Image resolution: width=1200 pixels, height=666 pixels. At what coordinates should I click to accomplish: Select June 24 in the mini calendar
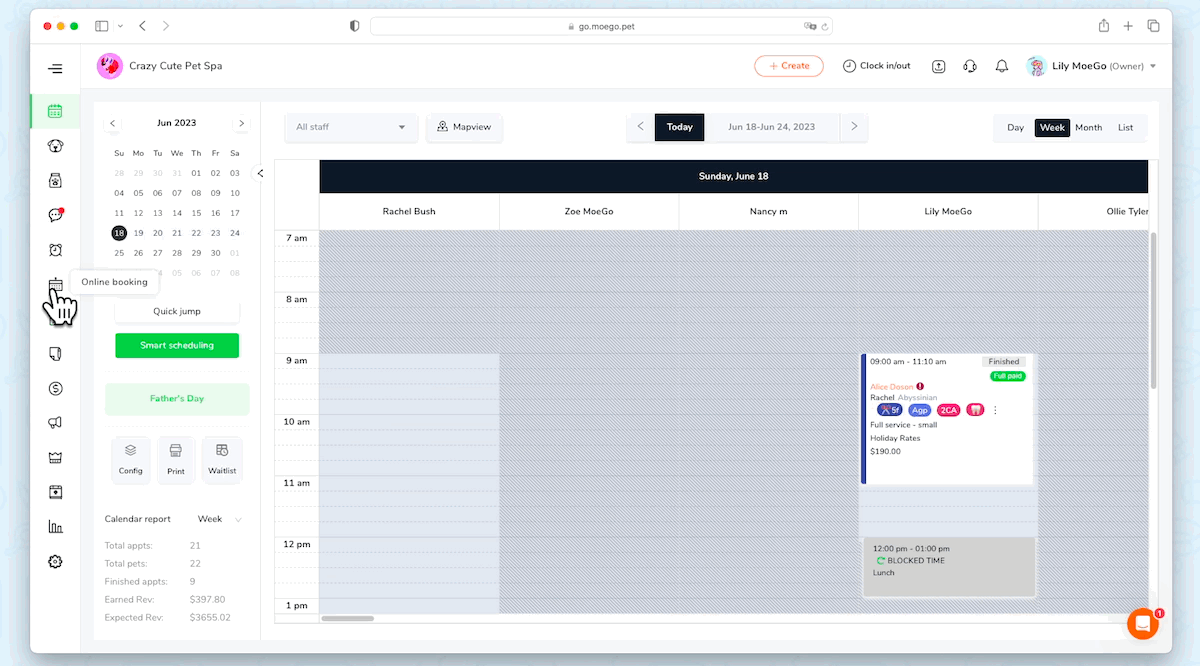(235, 232)
